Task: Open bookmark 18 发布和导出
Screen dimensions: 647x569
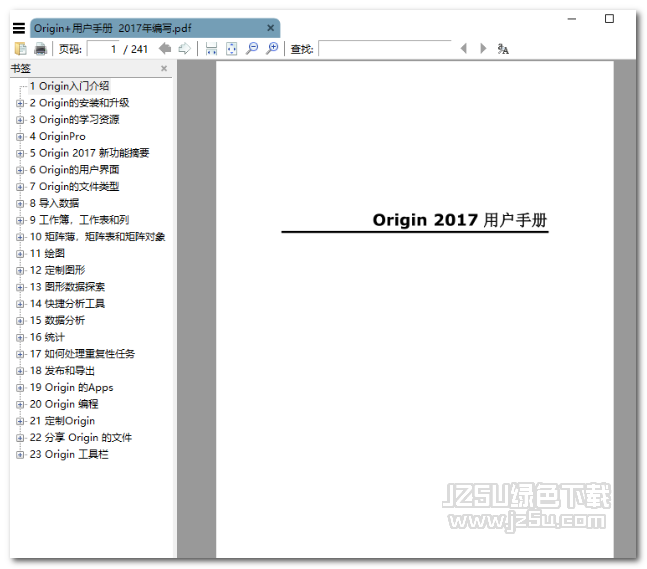Action: (x=62, y=371)
